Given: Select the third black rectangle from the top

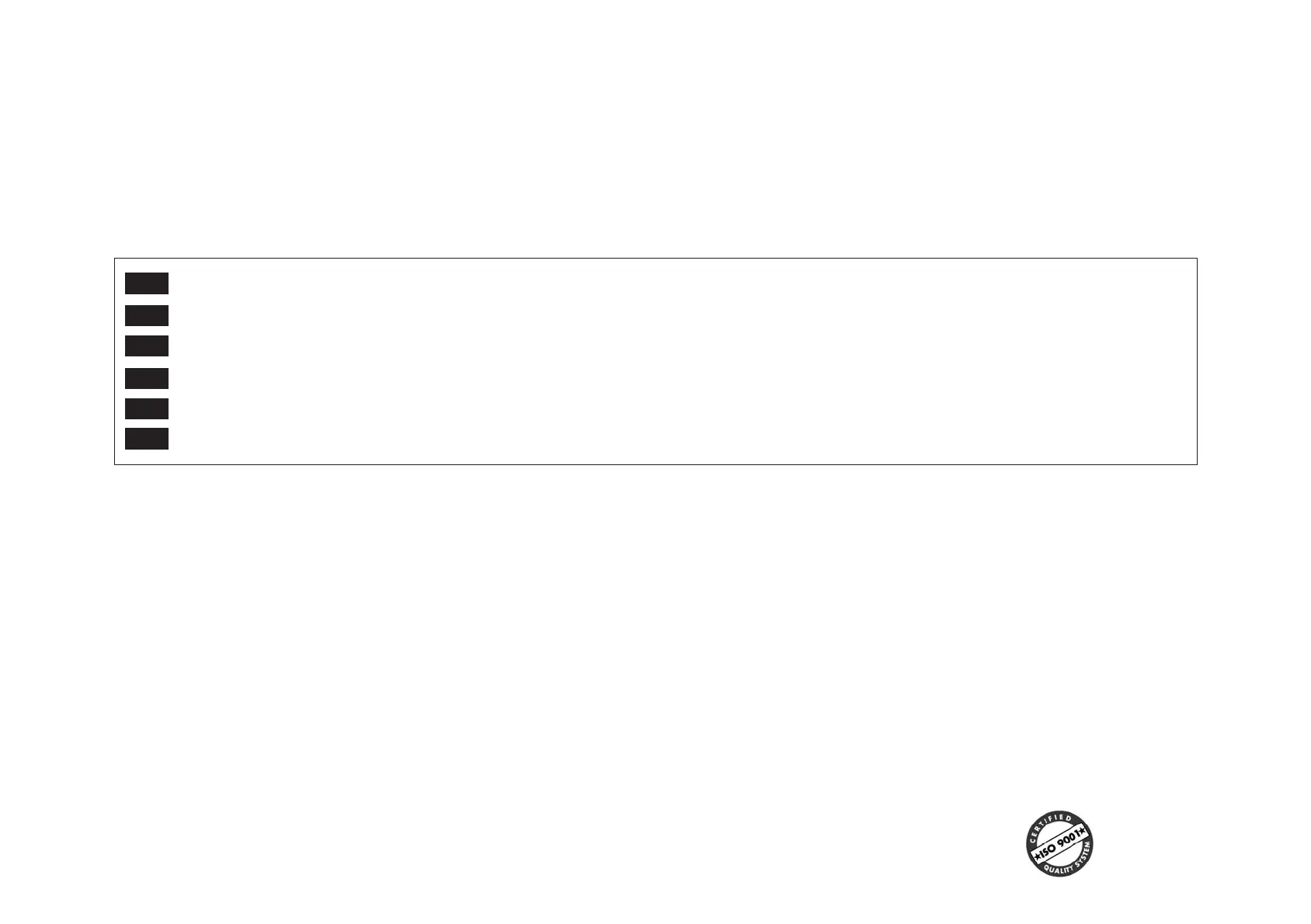Looking at the screenshot, I should (x=147, y=346).
